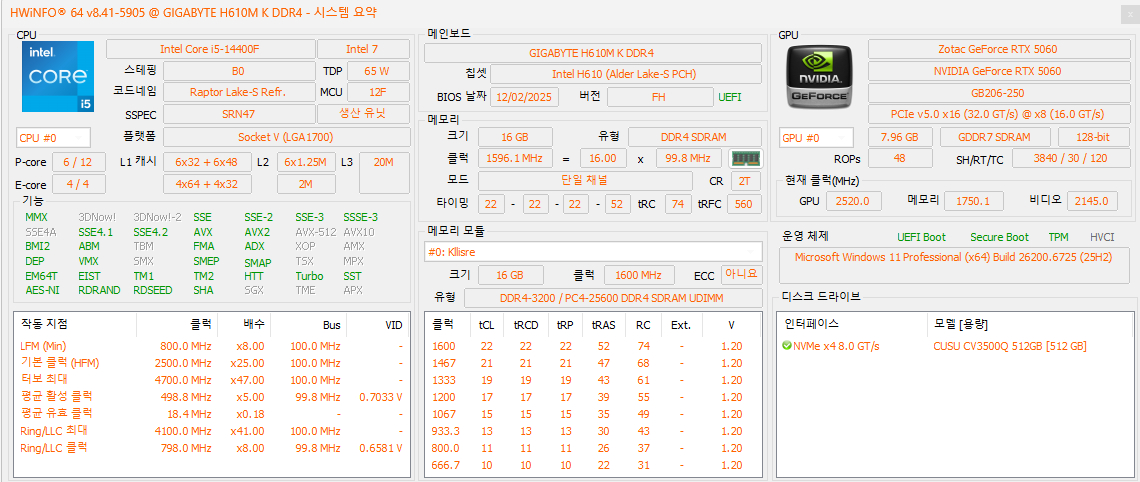Click the 'Turbo' feature label
Screen dimensions: 1140x482
(x=310, y=276)
